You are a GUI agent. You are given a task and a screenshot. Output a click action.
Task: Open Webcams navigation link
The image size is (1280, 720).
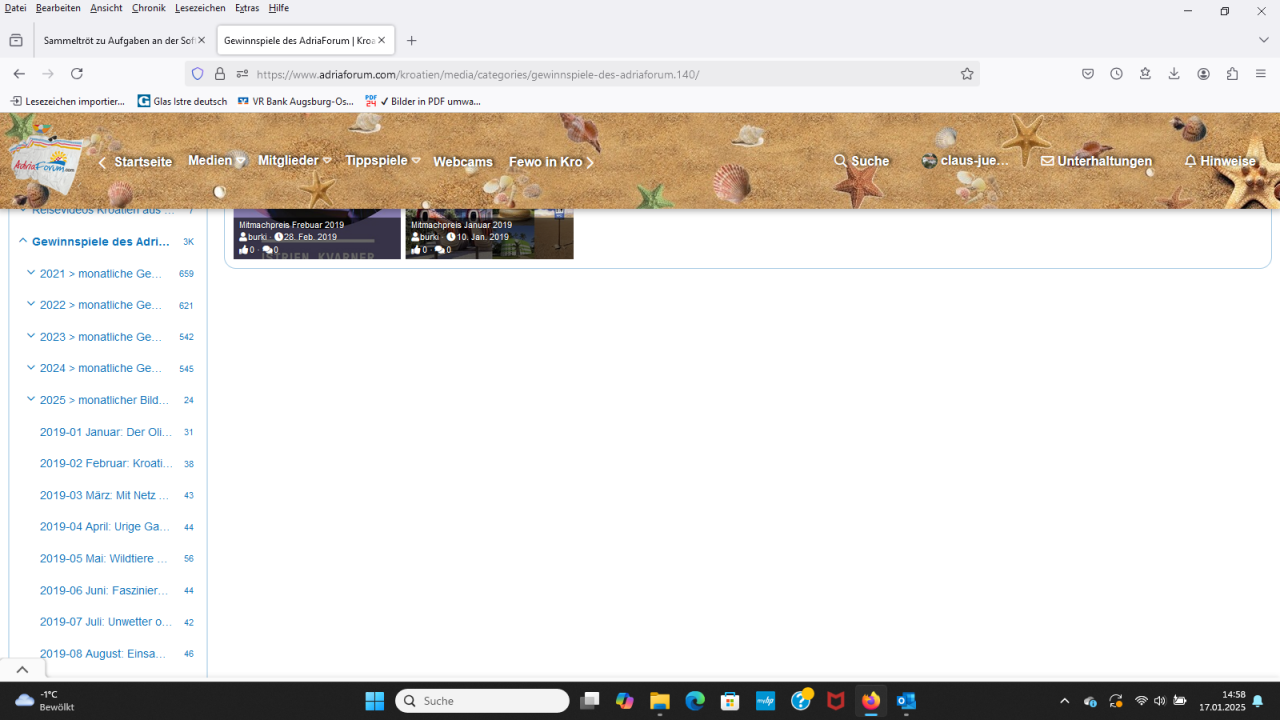pyautogui.click(x=462, y=162)
